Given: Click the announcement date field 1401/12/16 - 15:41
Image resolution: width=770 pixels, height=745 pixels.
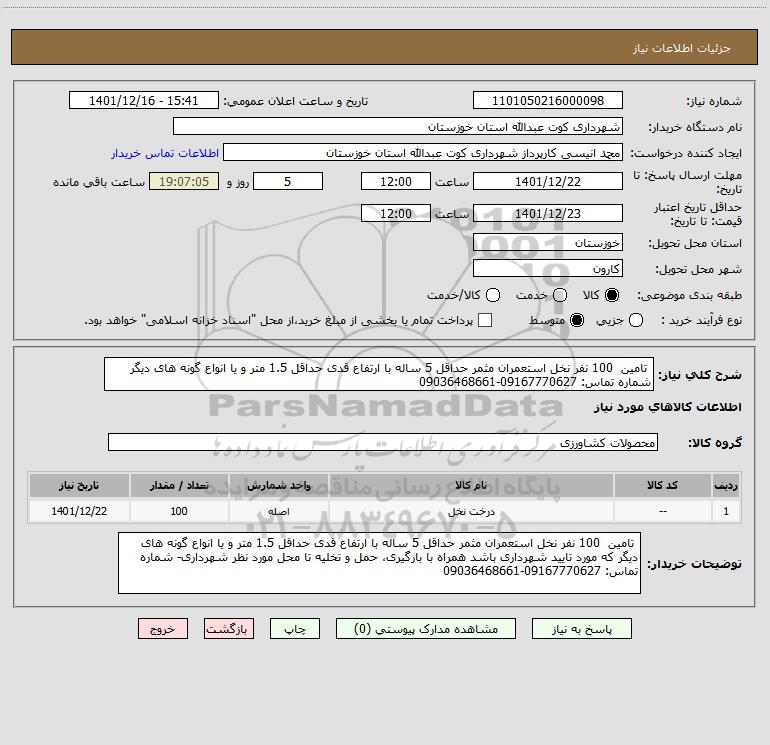Looking at the screenshot, I should coord(144,101).
